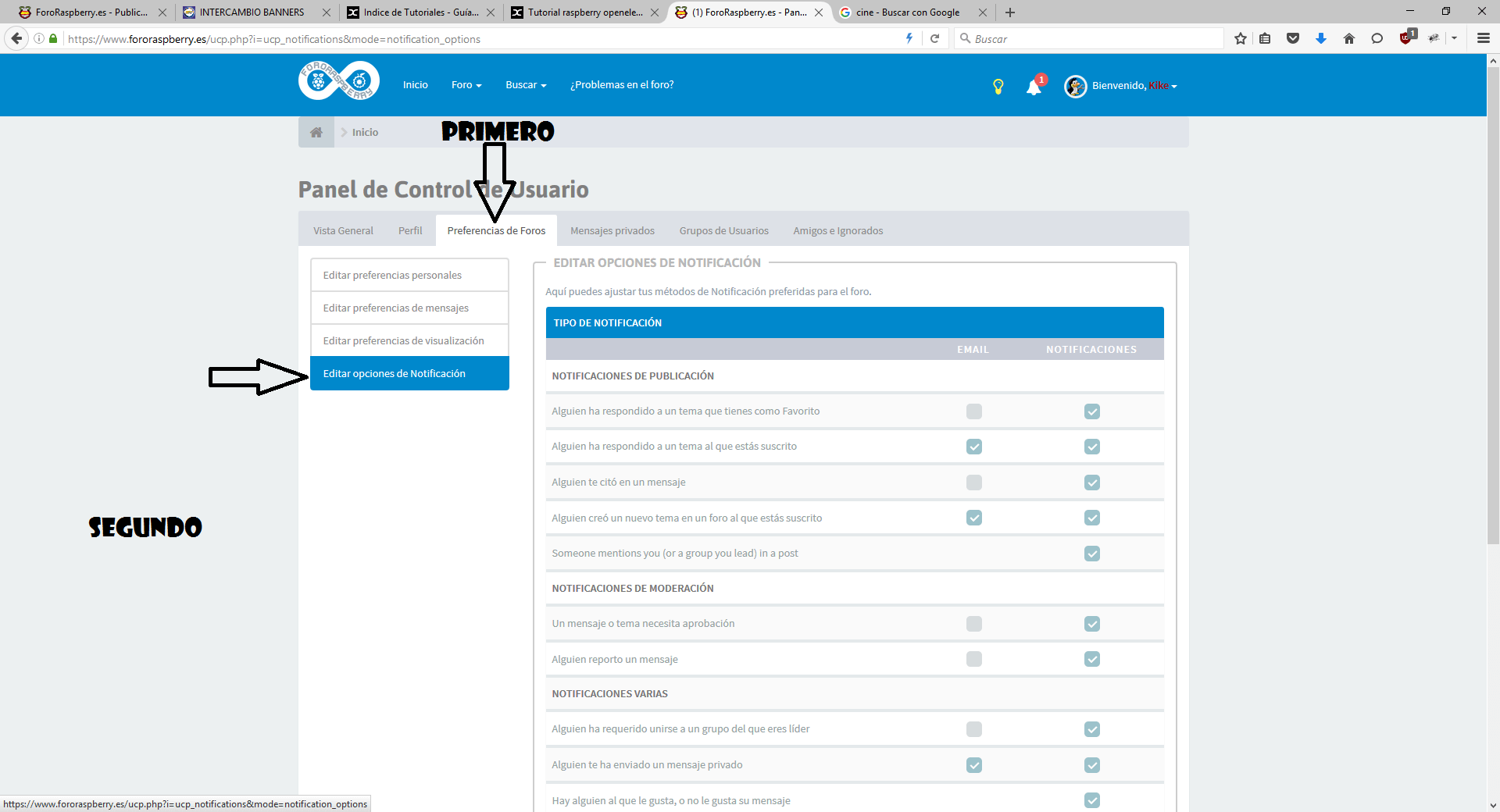
Task: Switch to the Mensajes privados tab
Action: click(612, 231)
